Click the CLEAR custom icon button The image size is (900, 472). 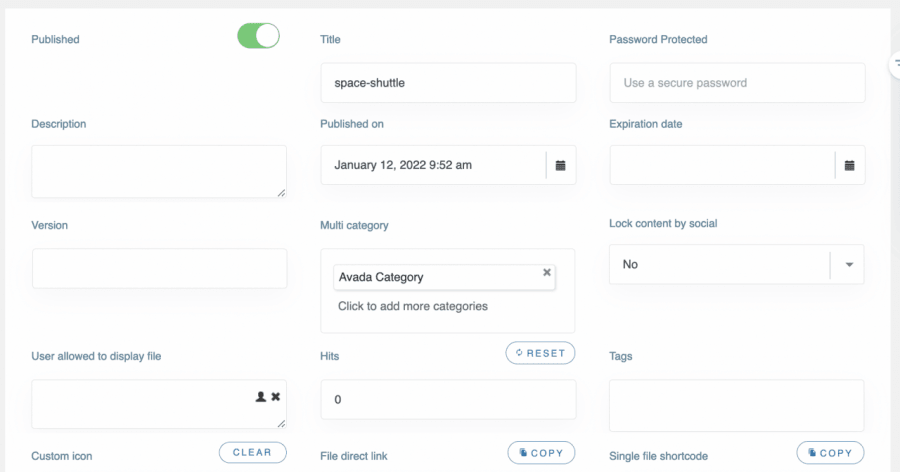pos(252,453)
